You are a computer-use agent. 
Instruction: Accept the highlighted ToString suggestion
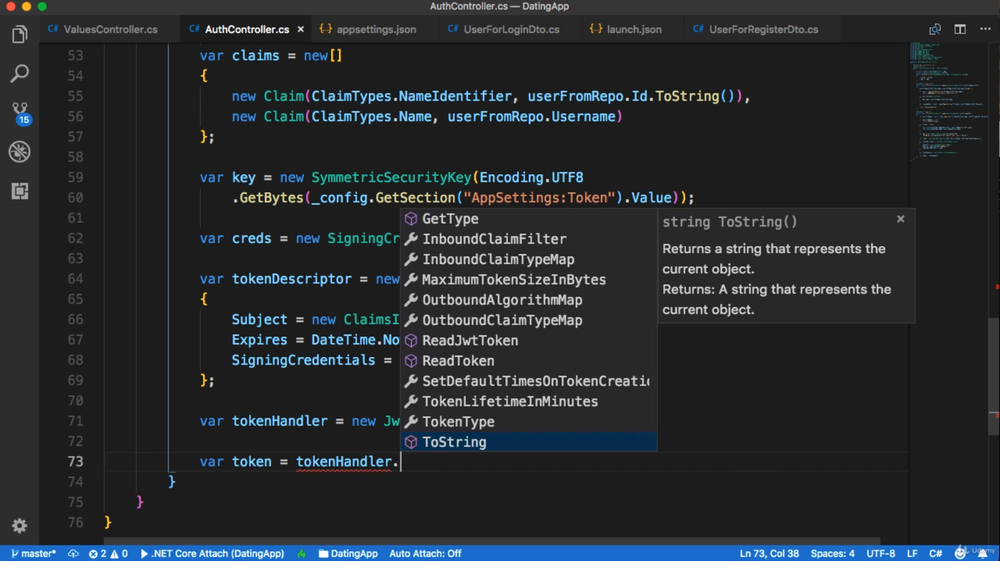click(x=528, y=442)
